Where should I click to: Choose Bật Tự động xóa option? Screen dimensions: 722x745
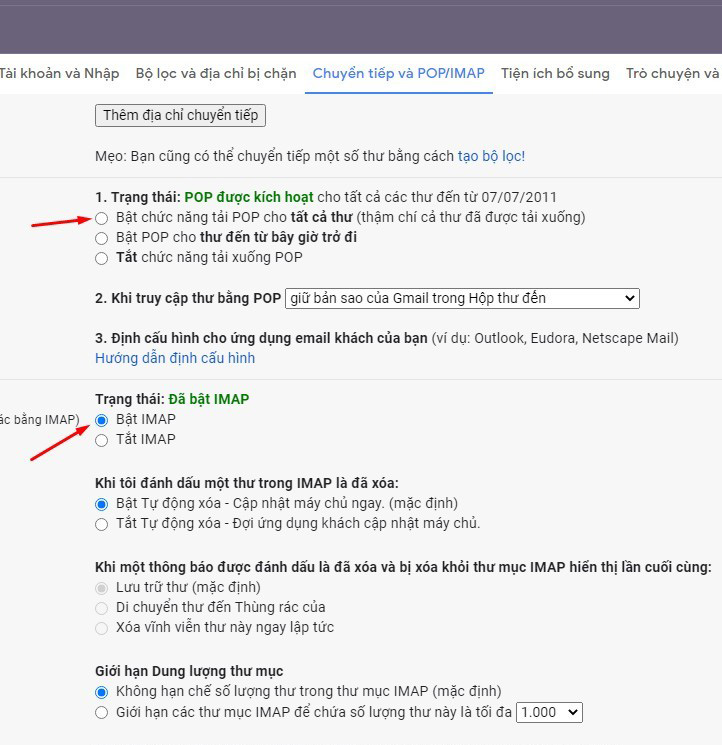coord(102,503)
